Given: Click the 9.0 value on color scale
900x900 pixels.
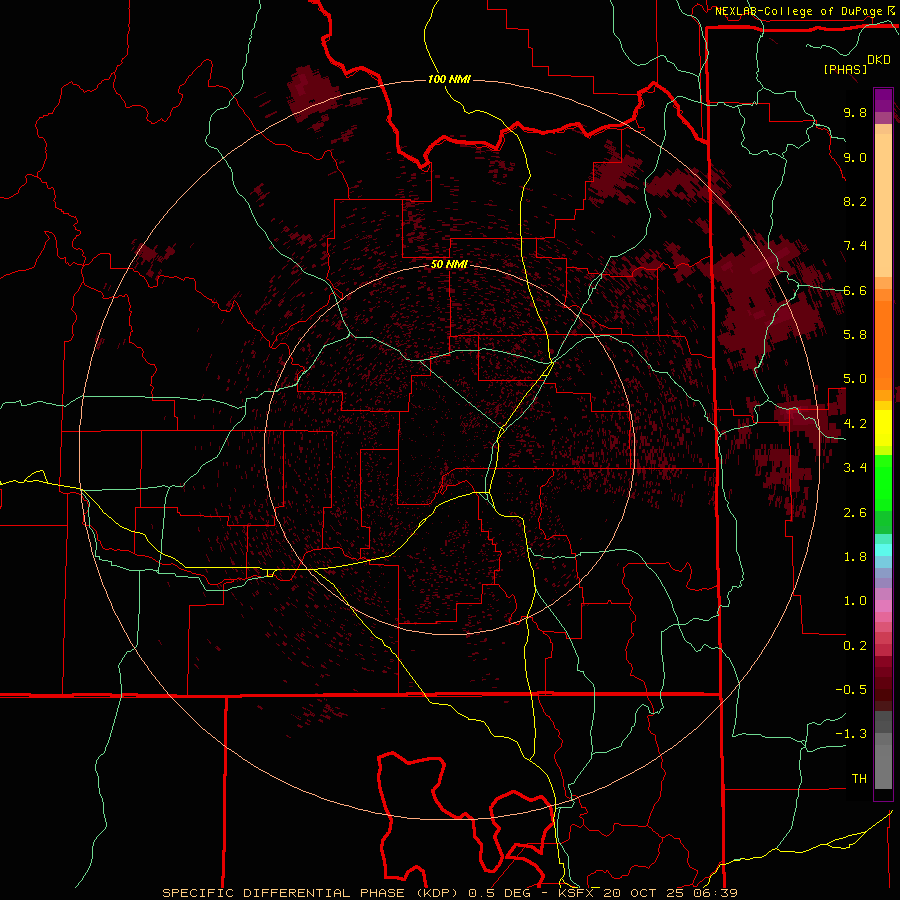Looking at the screenshot, I should (x=855, y=157).
